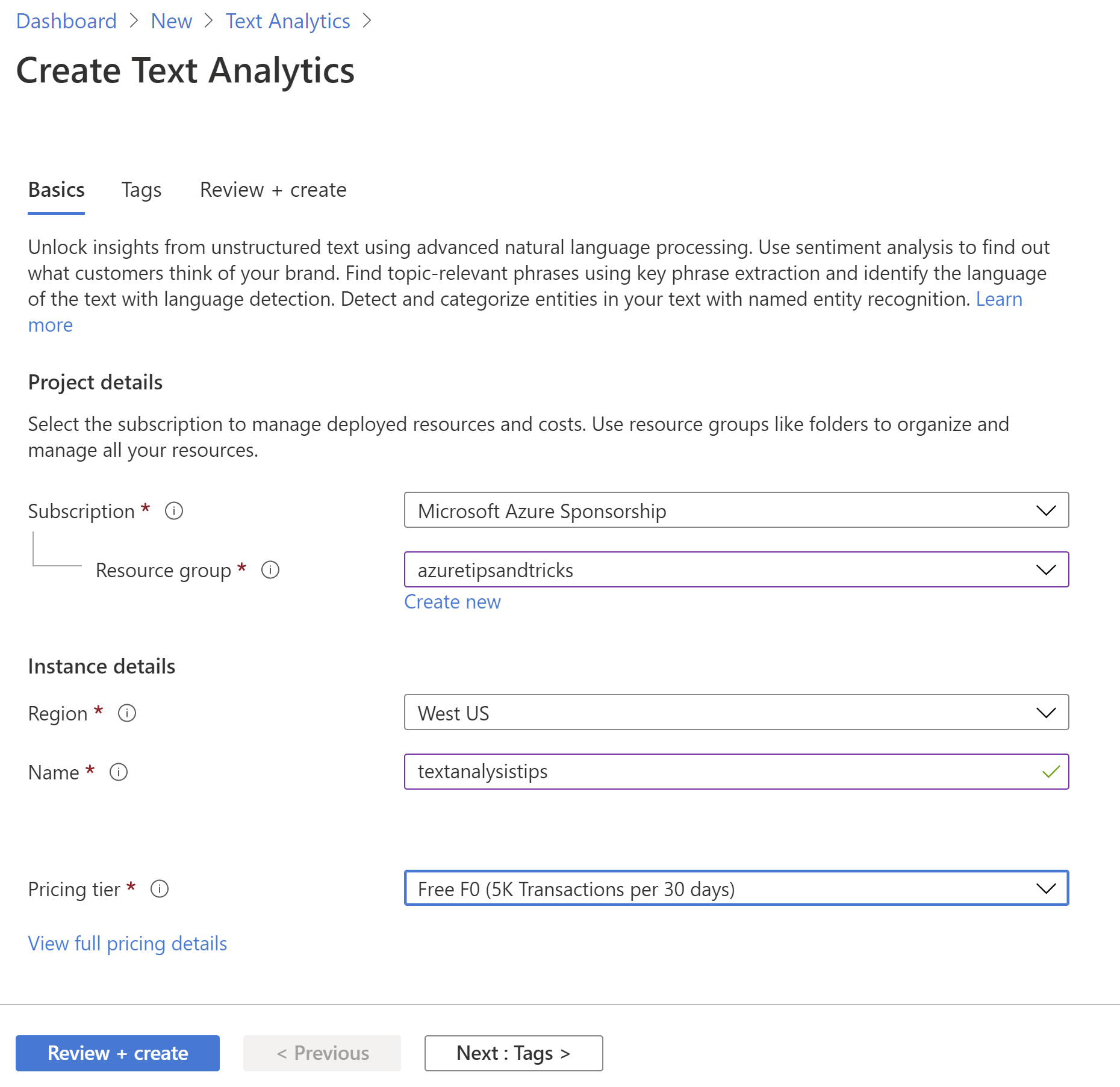This screenshot has width=1120, height=1087.
Task: Open View full pricing details
Action: [x=128, y=944]
